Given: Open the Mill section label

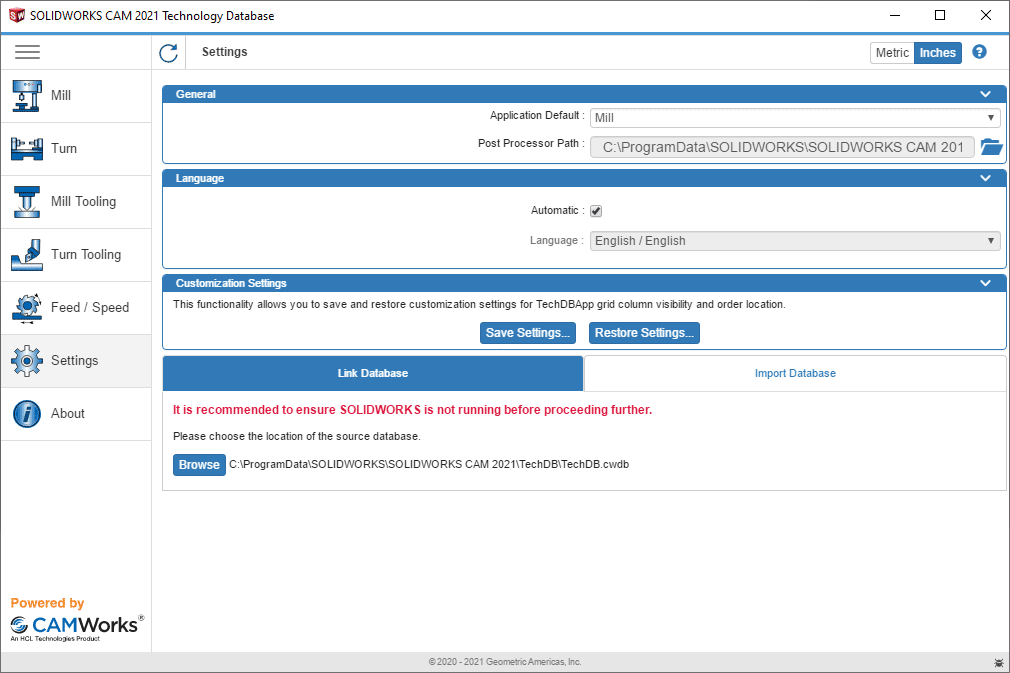Looking at the screenshot, I should pyautogui.click(x=61, y=95).
